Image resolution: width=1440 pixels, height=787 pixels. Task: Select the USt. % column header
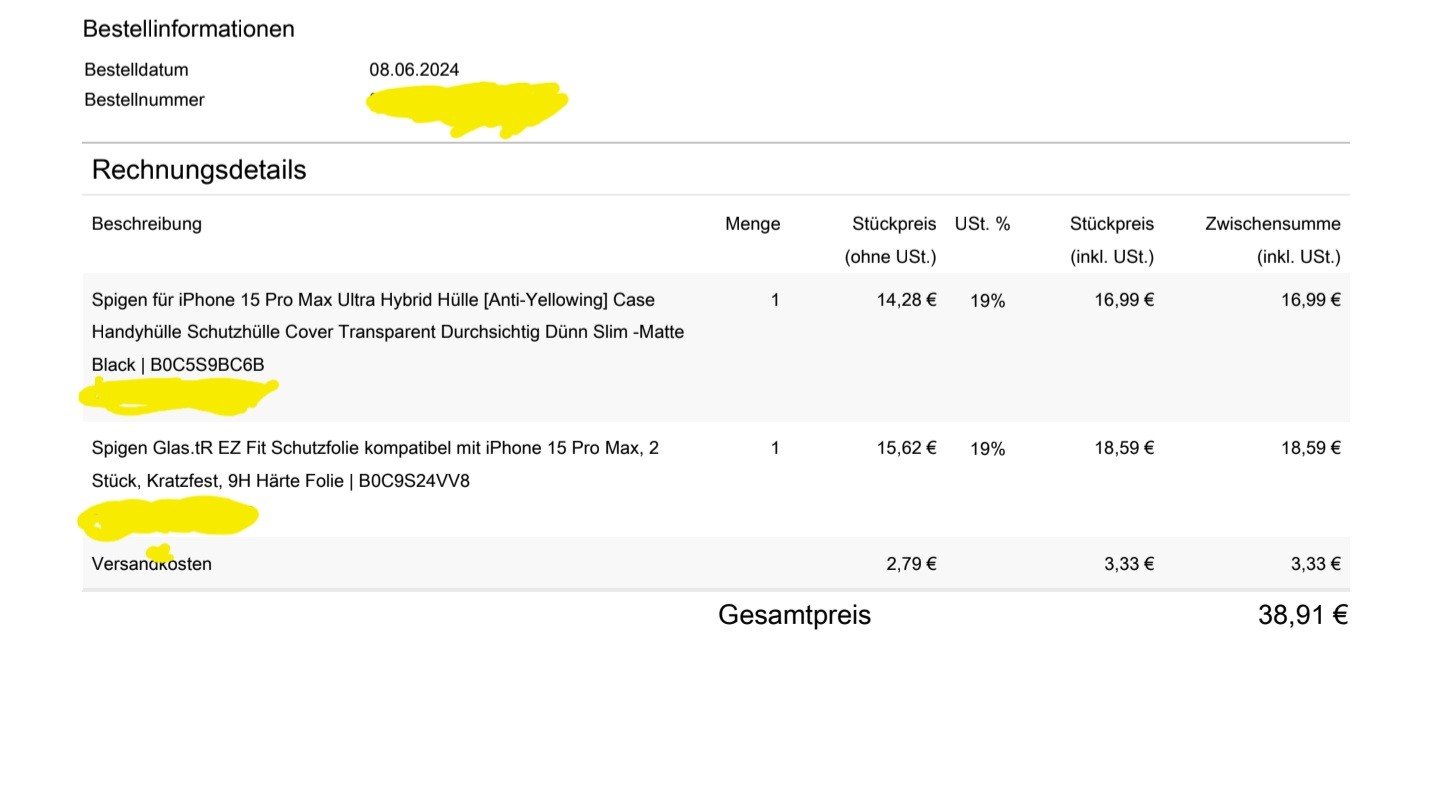click(x=982, y=224)
